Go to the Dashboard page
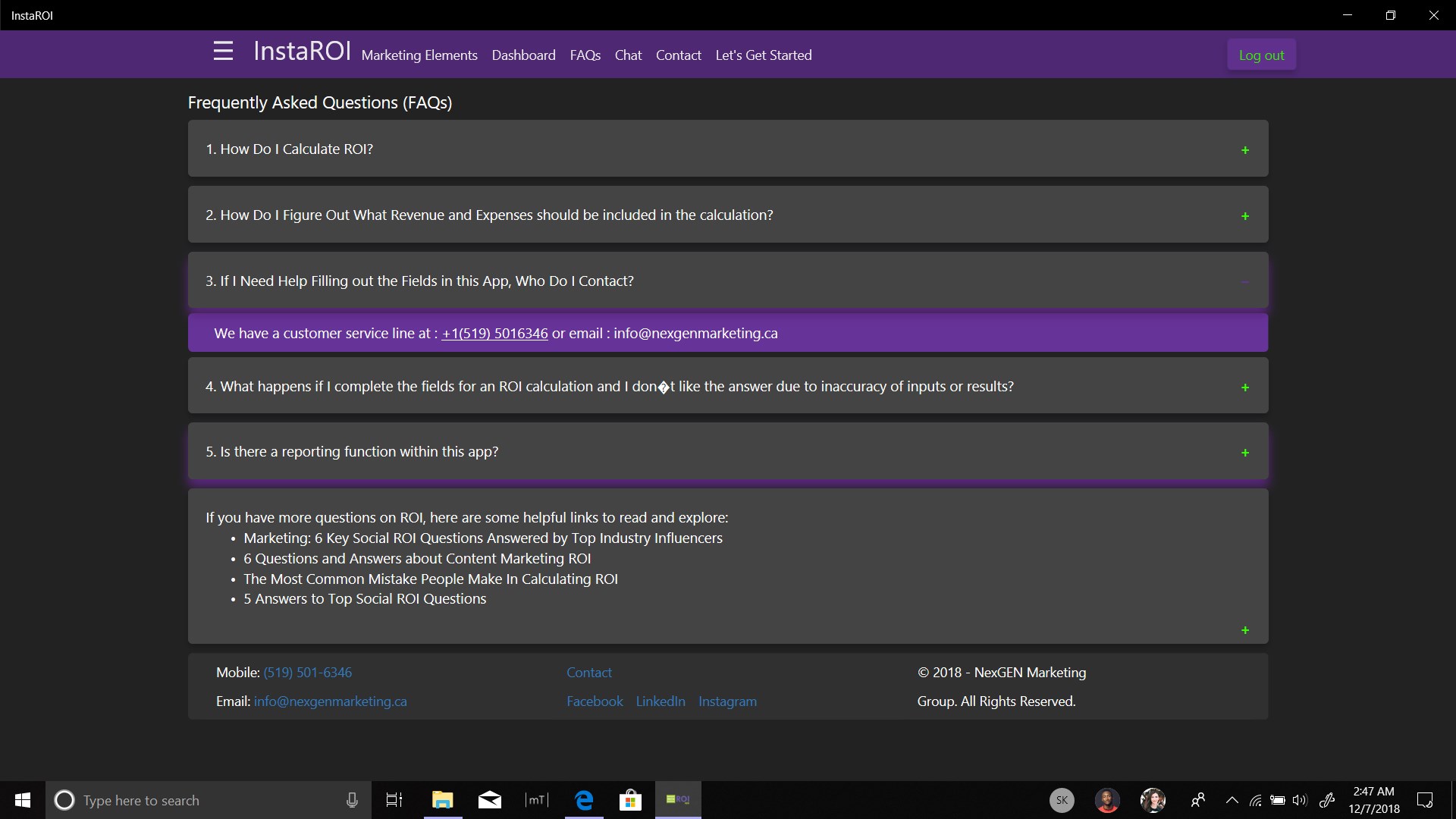The width and height of the screenshot is (1456, 819). tap(523, 55)
